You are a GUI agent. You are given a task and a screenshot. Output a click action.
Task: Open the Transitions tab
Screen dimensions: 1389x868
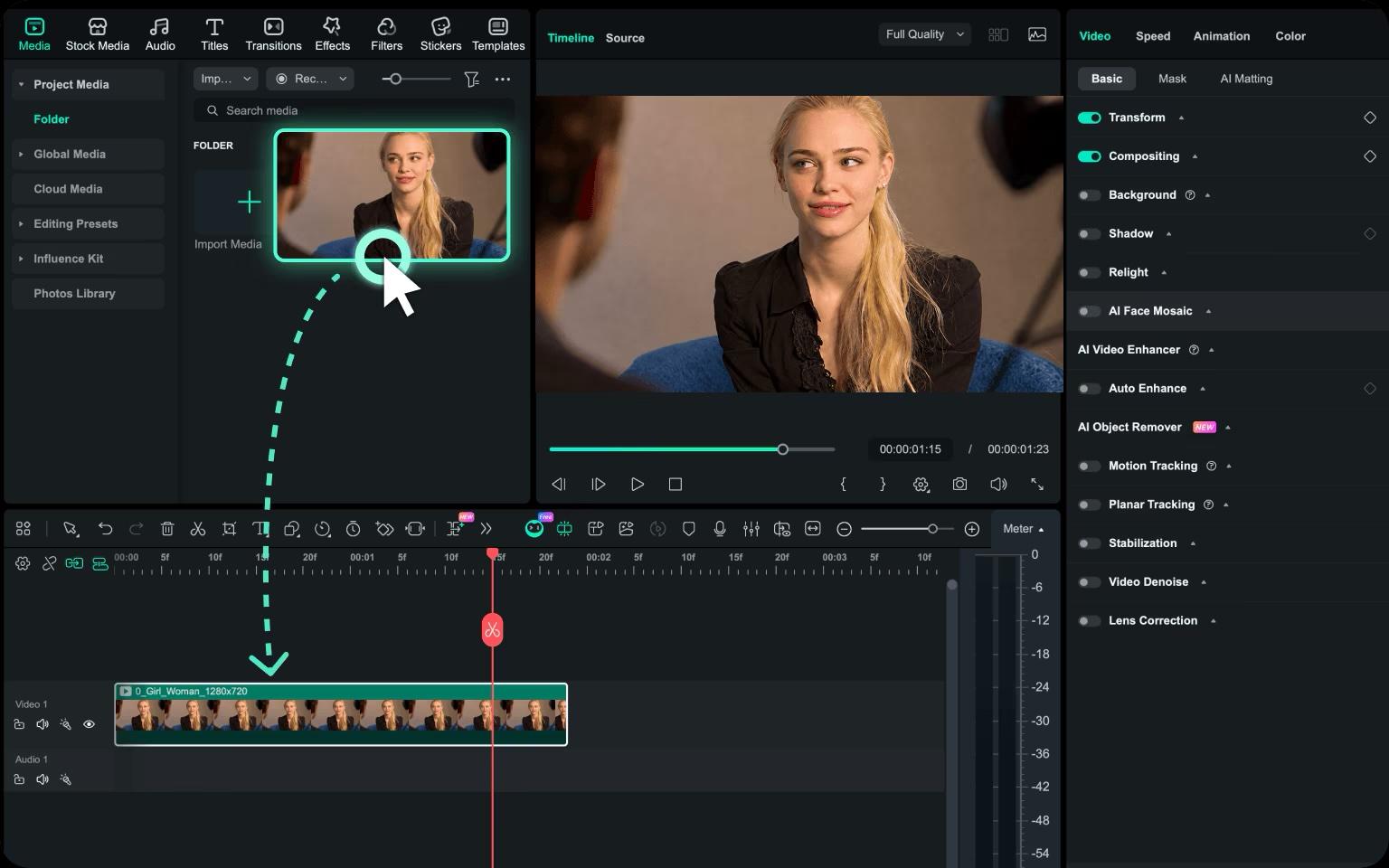[x=273, y=34]
